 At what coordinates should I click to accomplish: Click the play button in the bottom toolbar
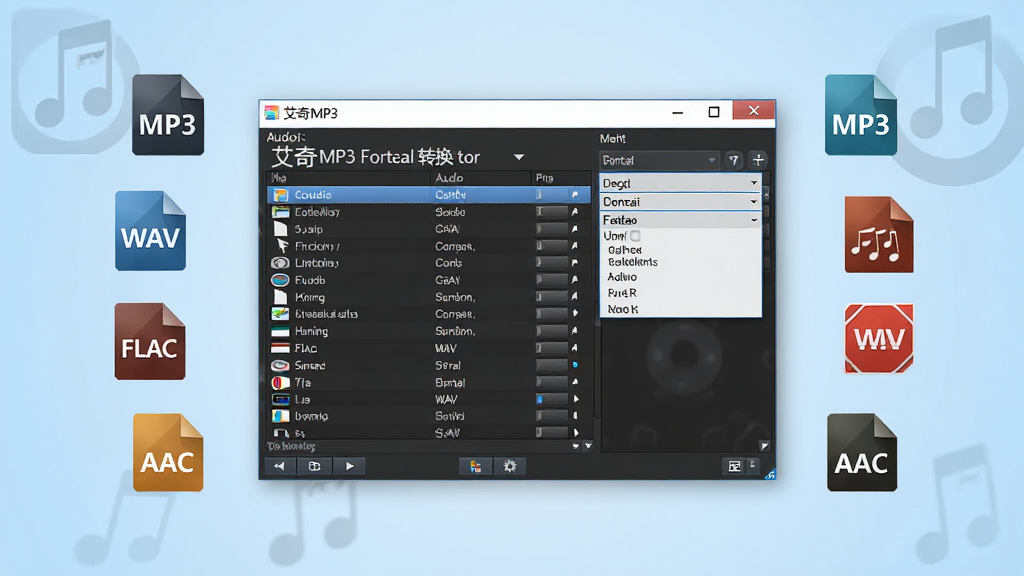tap(349, 466)
